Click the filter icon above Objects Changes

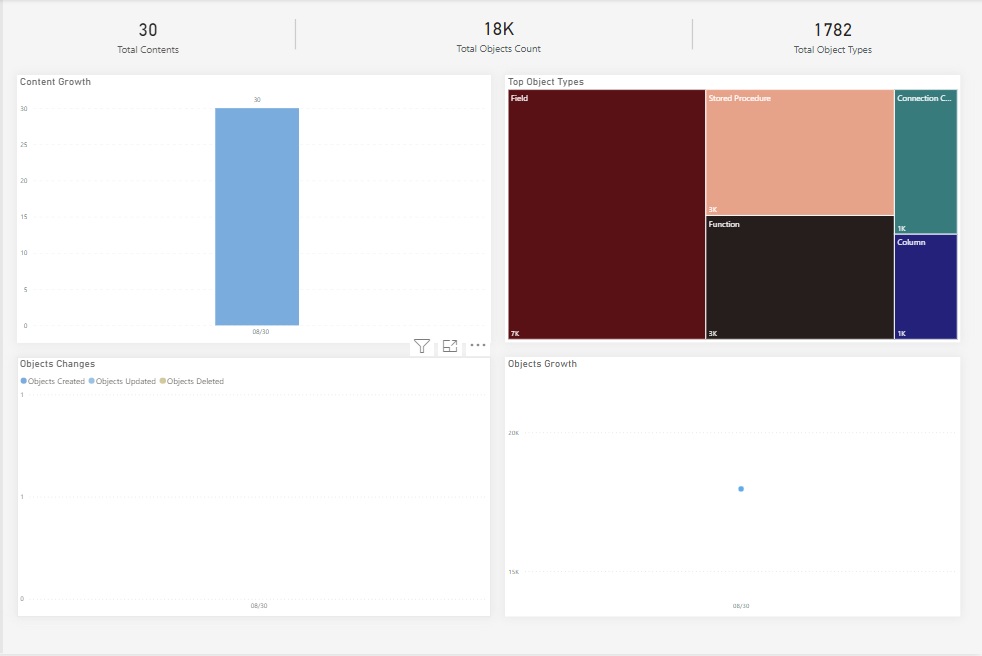pos(422,346)
